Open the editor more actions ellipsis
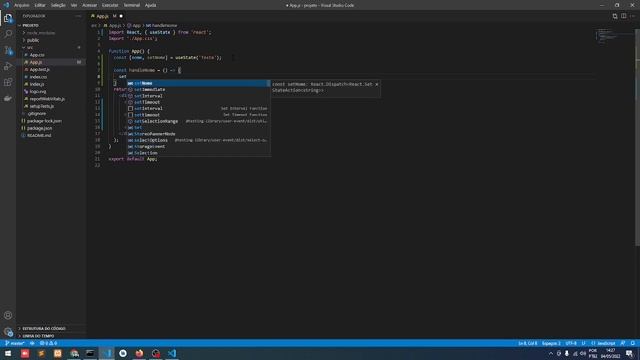Viewport: 640px width, 360px height. point(633,16)
